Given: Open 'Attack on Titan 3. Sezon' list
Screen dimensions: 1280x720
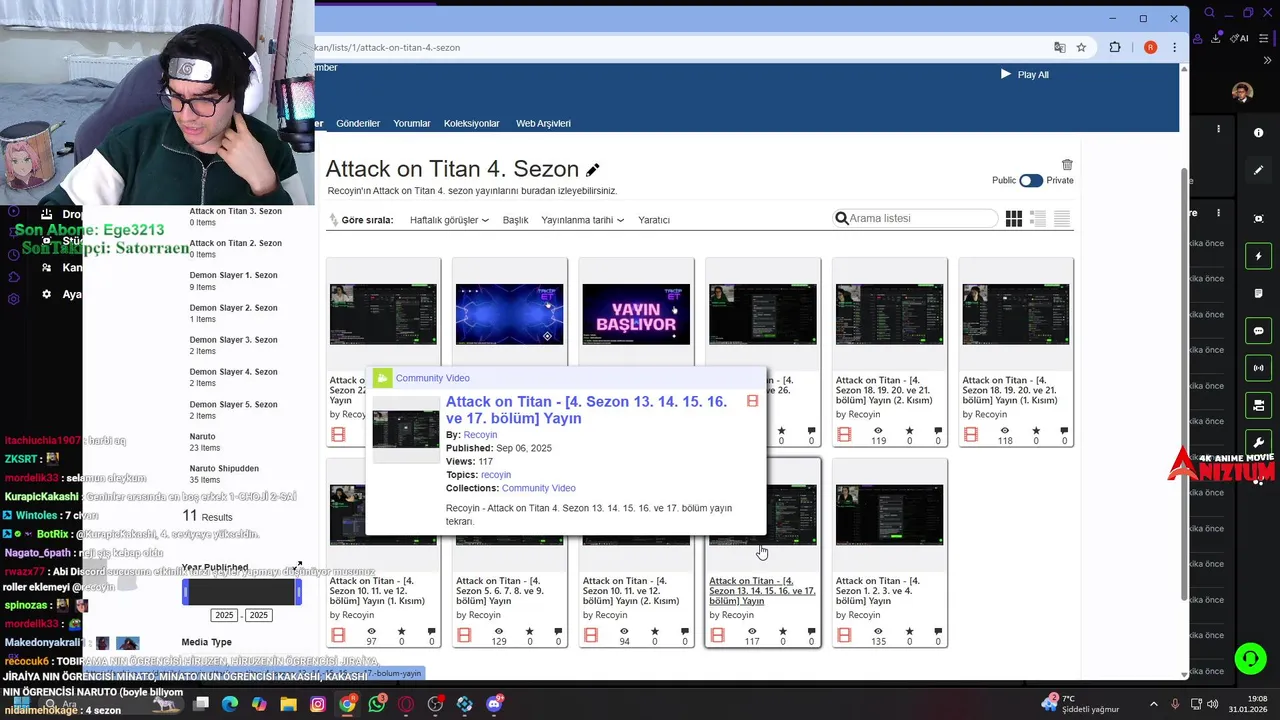Looking at the screenshot, I should tap(236, 212).
